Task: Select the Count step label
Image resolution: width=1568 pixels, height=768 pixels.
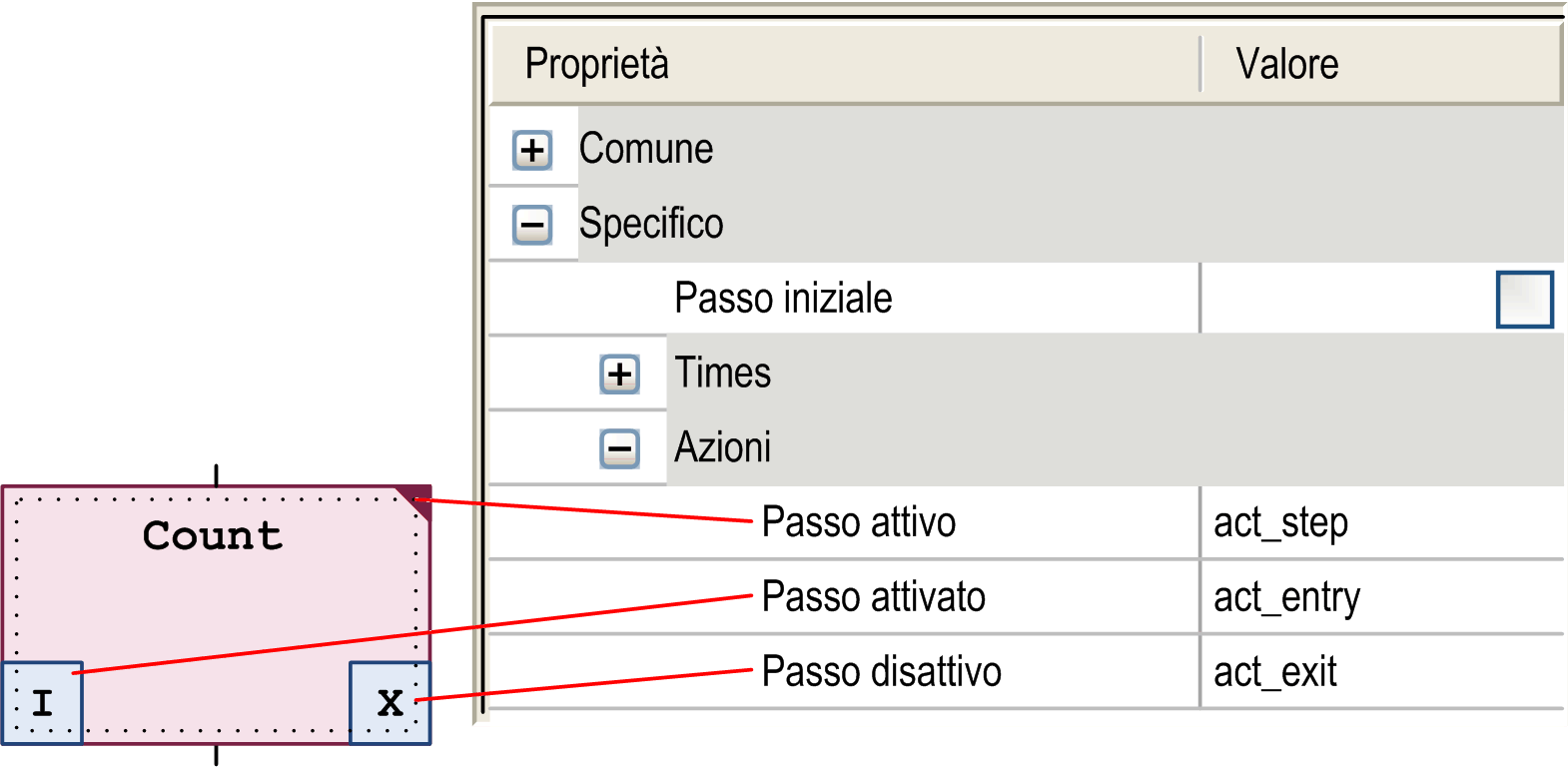Action: (x=213, y=536)
